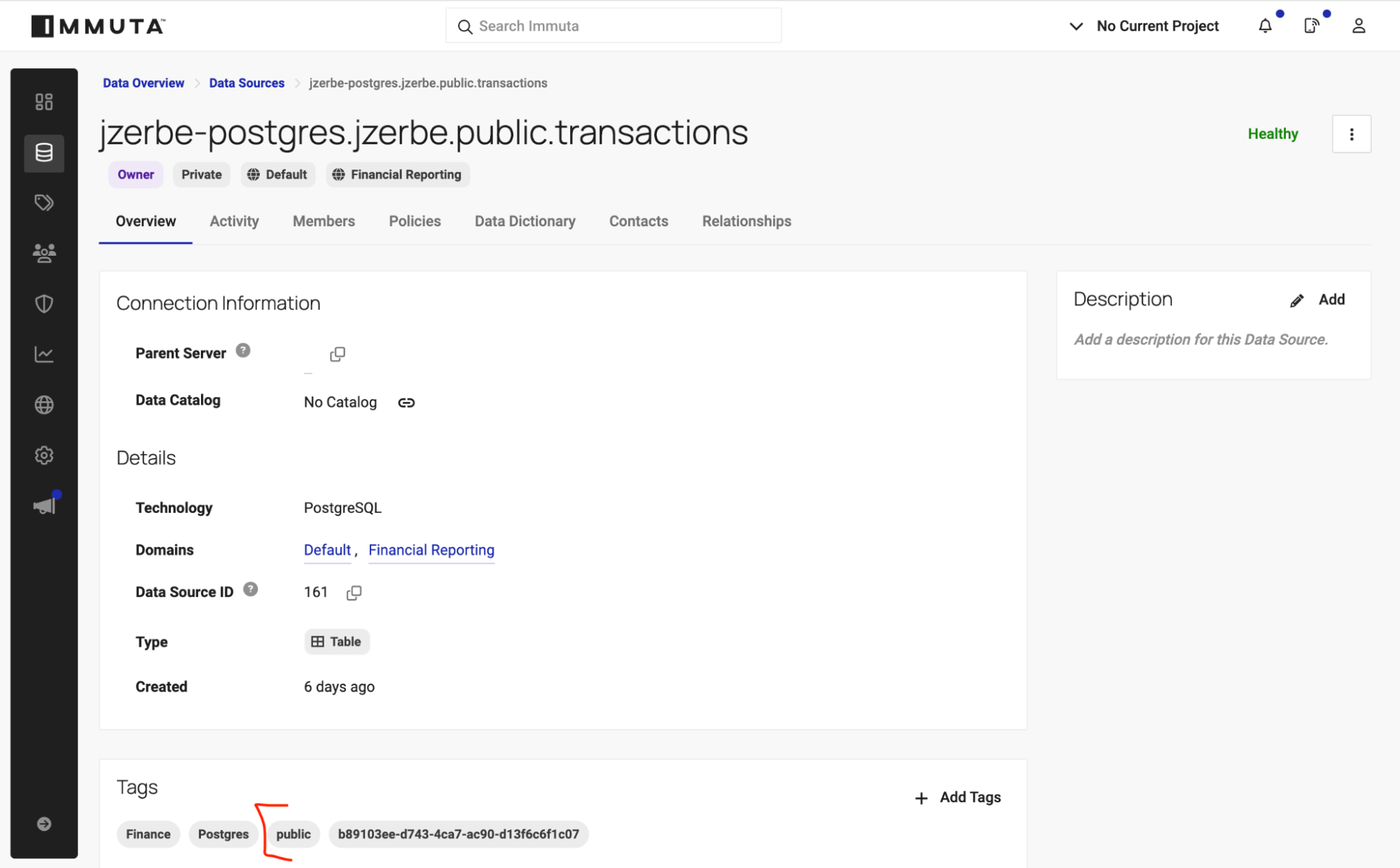This screenshot has height=868, width=1400.
Task: Expand the No Current Project dropdown
Action: click(x=1144, y=26)
